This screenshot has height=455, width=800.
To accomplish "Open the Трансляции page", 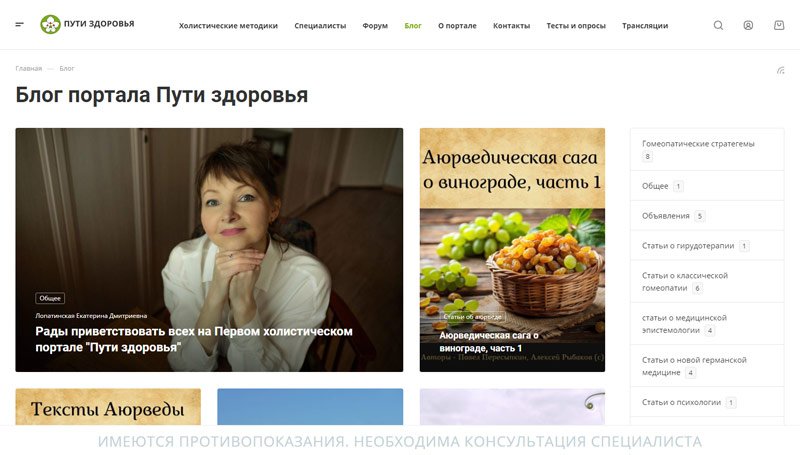I will [x=645, y=26].
